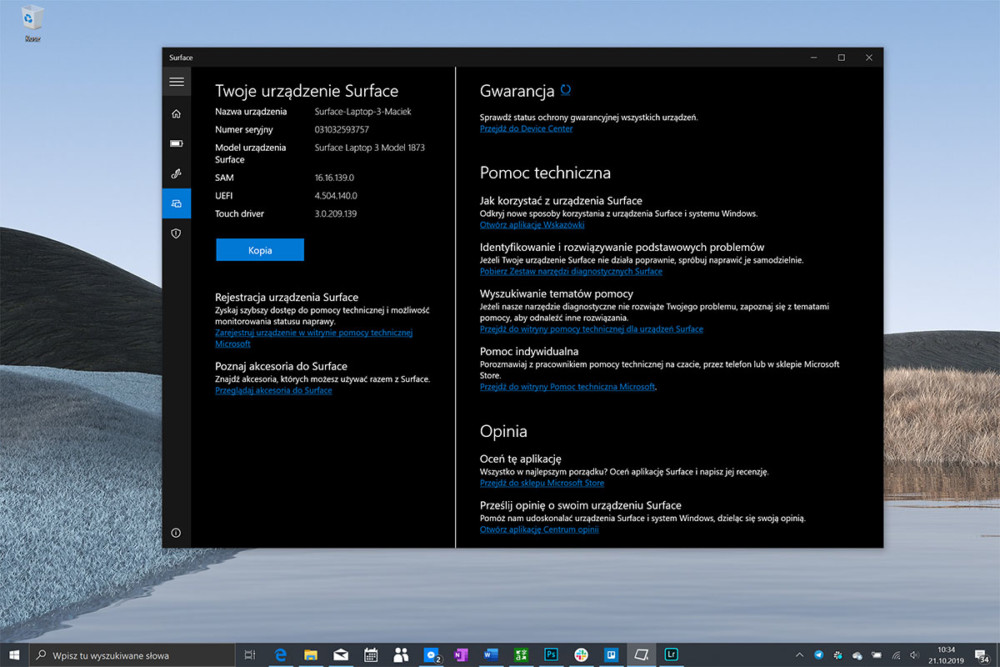Select the device support sidebar page
Viewport: 1000px width, 667px height.
177,203
